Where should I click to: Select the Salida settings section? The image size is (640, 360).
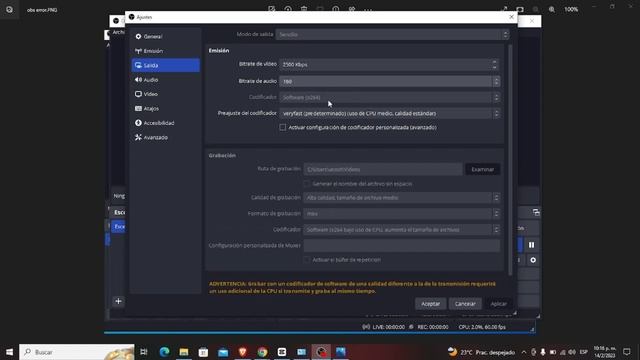[165, 65]
